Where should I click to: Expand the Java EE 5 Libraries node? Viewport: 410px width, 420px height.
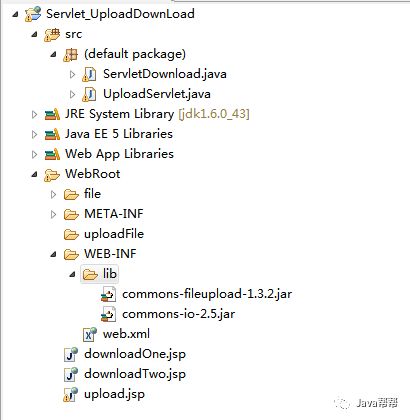click(x=34, y=135)
